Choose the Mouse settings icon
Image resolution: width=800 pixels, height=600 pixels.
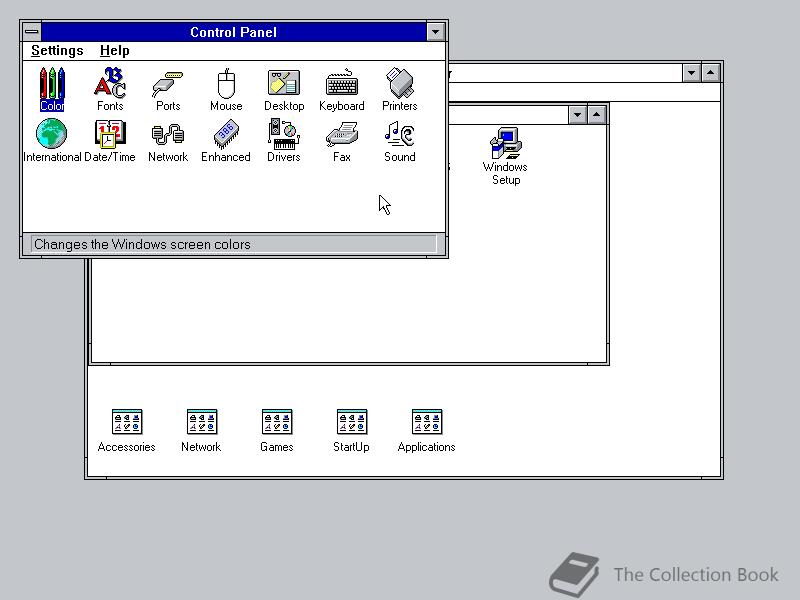(x=226, y=89)
